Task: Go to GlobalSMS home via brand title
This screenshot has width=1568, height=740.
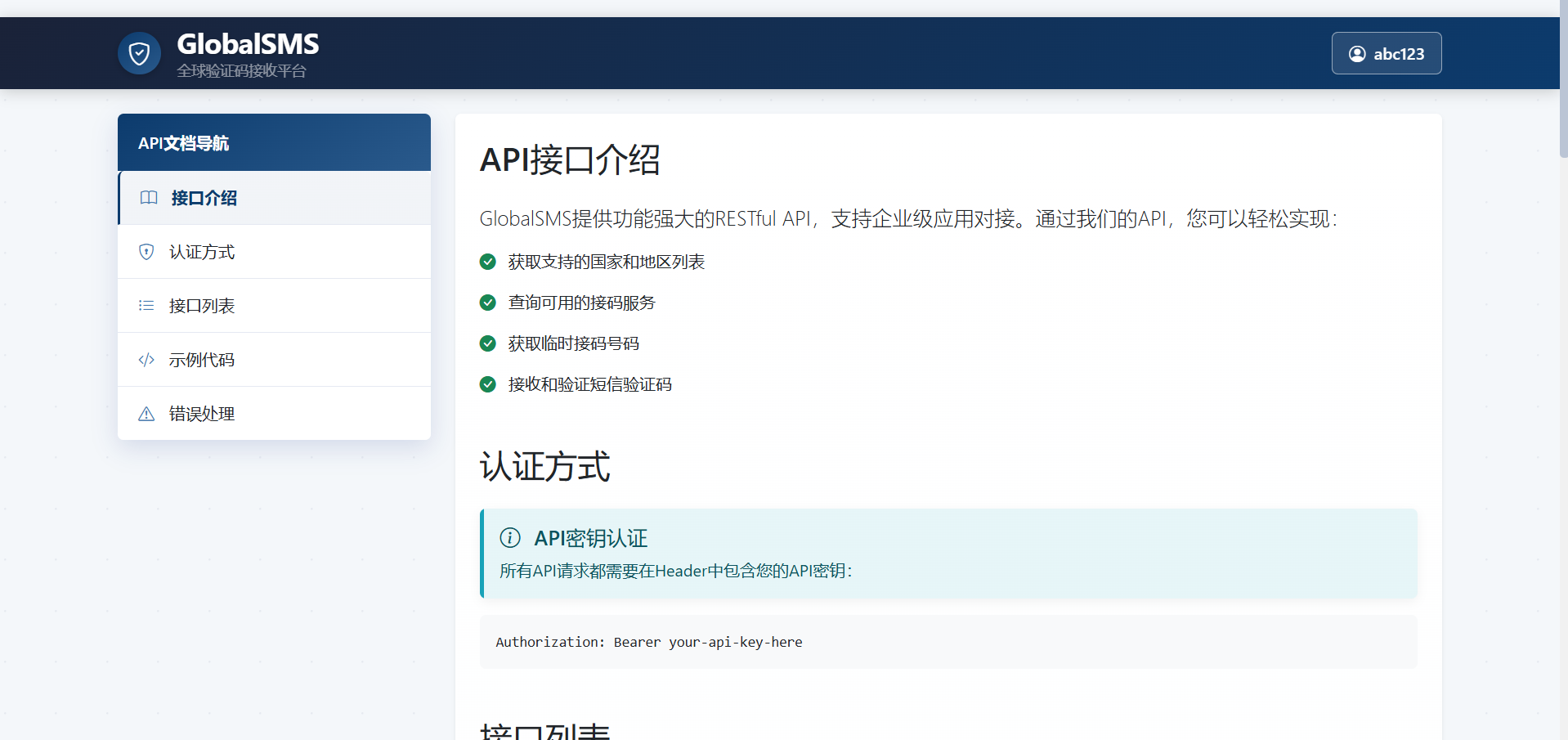Action: coord(248,43)
